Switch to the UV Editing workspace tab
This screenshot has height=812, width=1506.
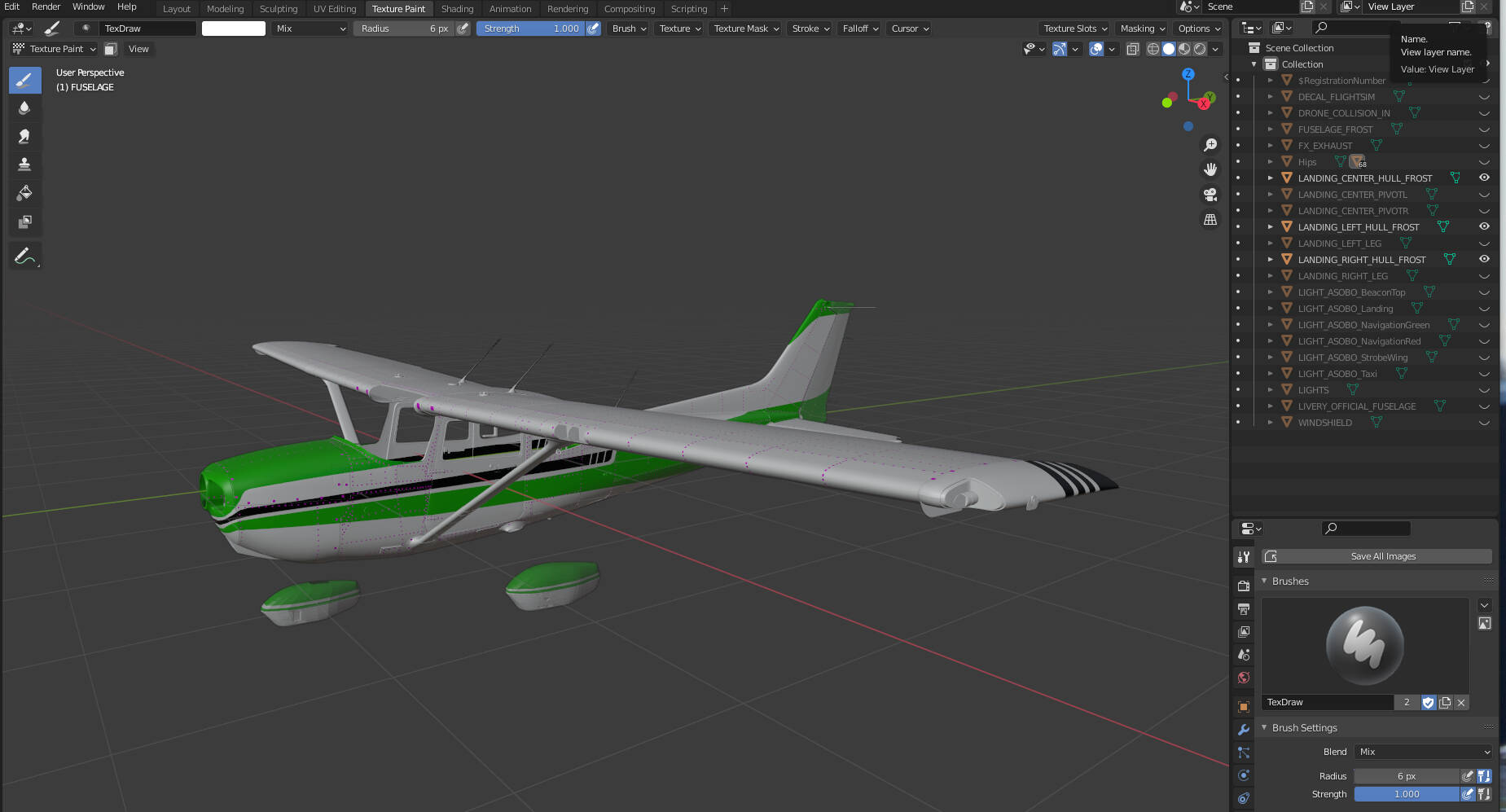coord(335,9)
